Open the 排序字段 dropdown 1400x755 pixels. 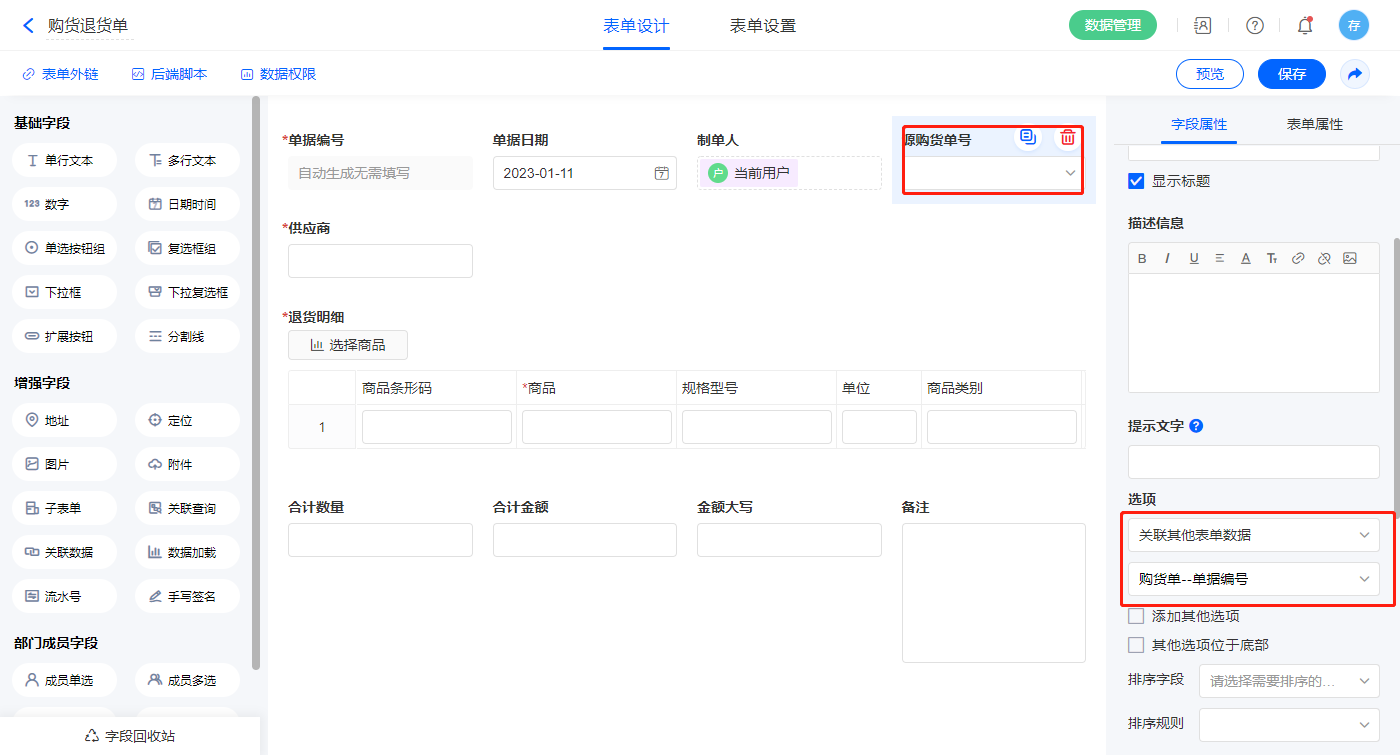click(x=1288, y=681)
